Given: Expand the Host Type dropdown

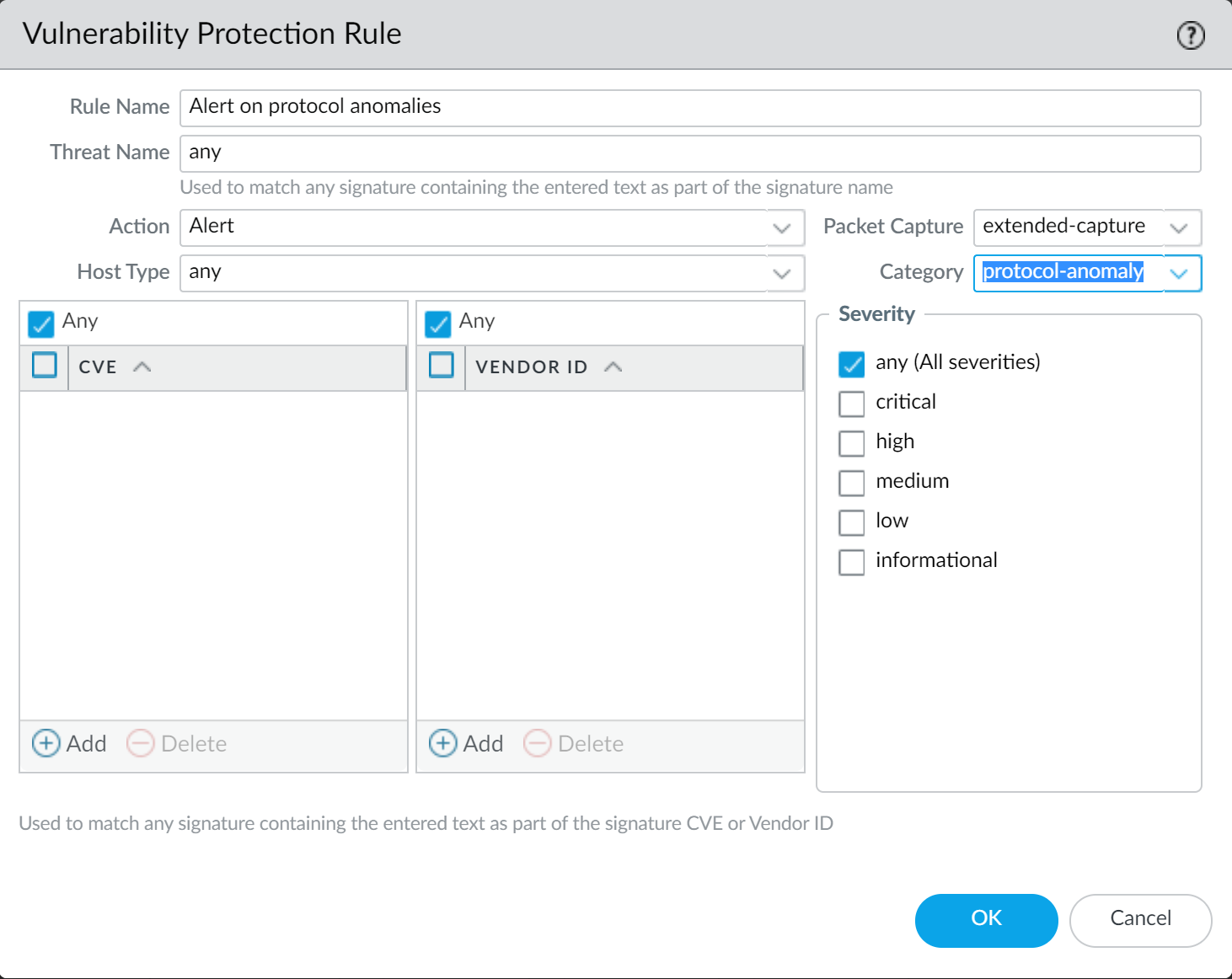Looking at the screenshot, I should pos(782,273).
